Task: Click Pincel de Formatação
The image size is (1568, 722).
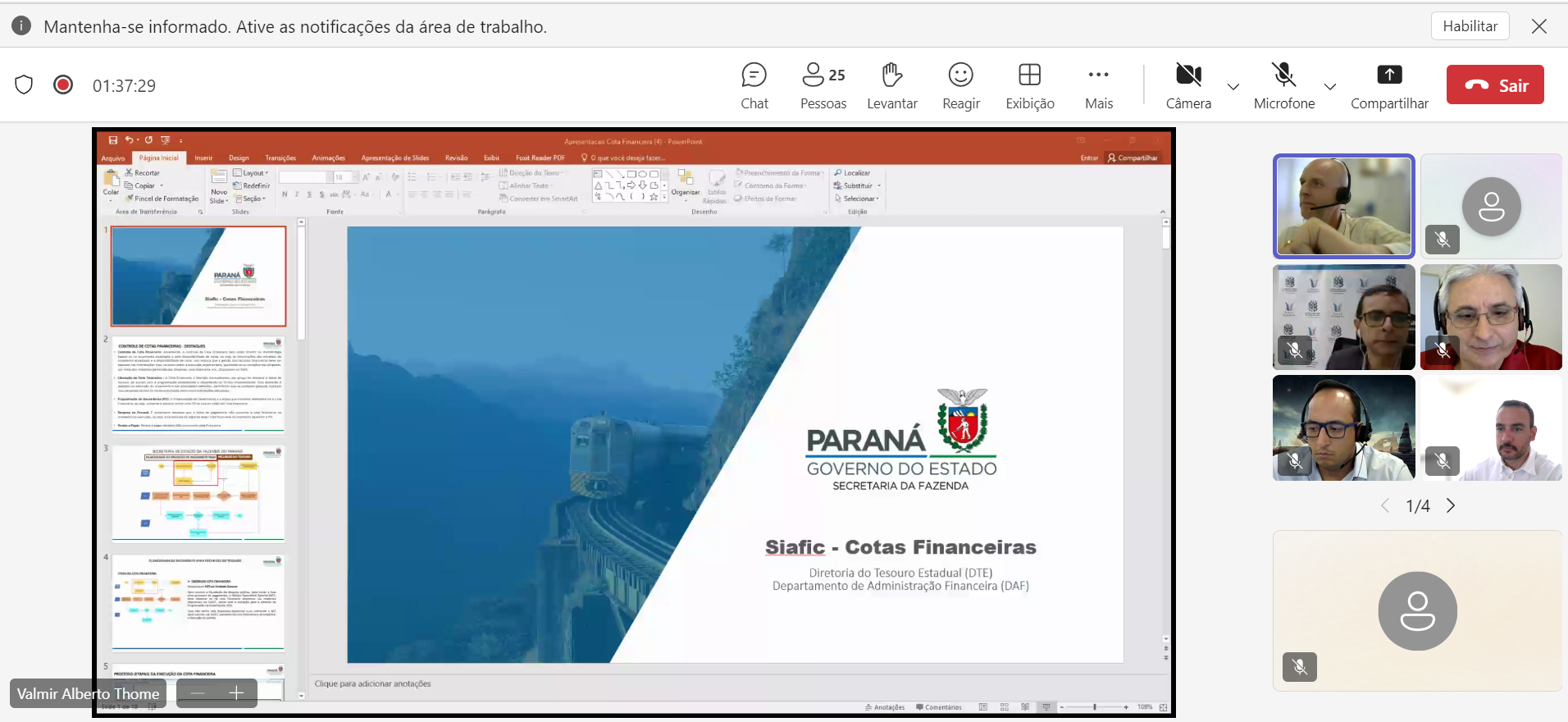Action: pos(162,199)
